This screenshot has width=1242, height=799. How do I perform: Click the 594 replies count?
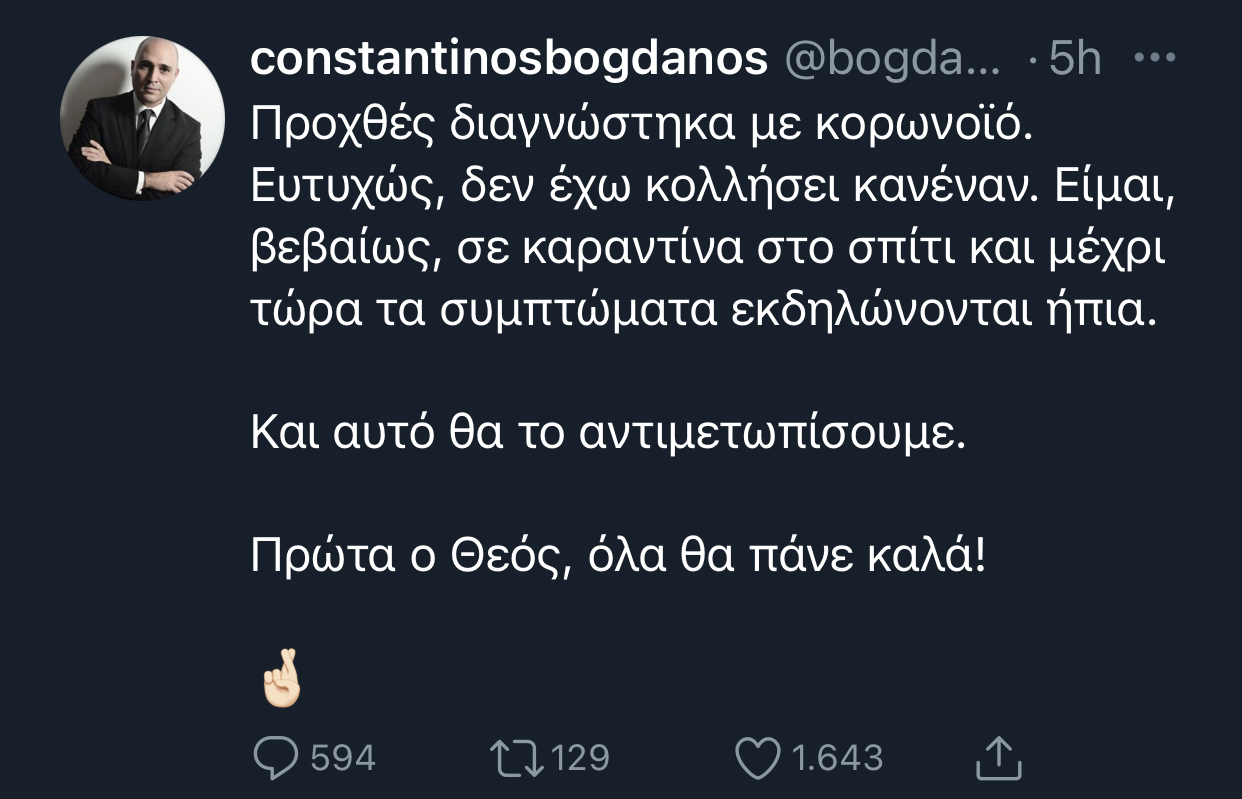pos(343,758)
